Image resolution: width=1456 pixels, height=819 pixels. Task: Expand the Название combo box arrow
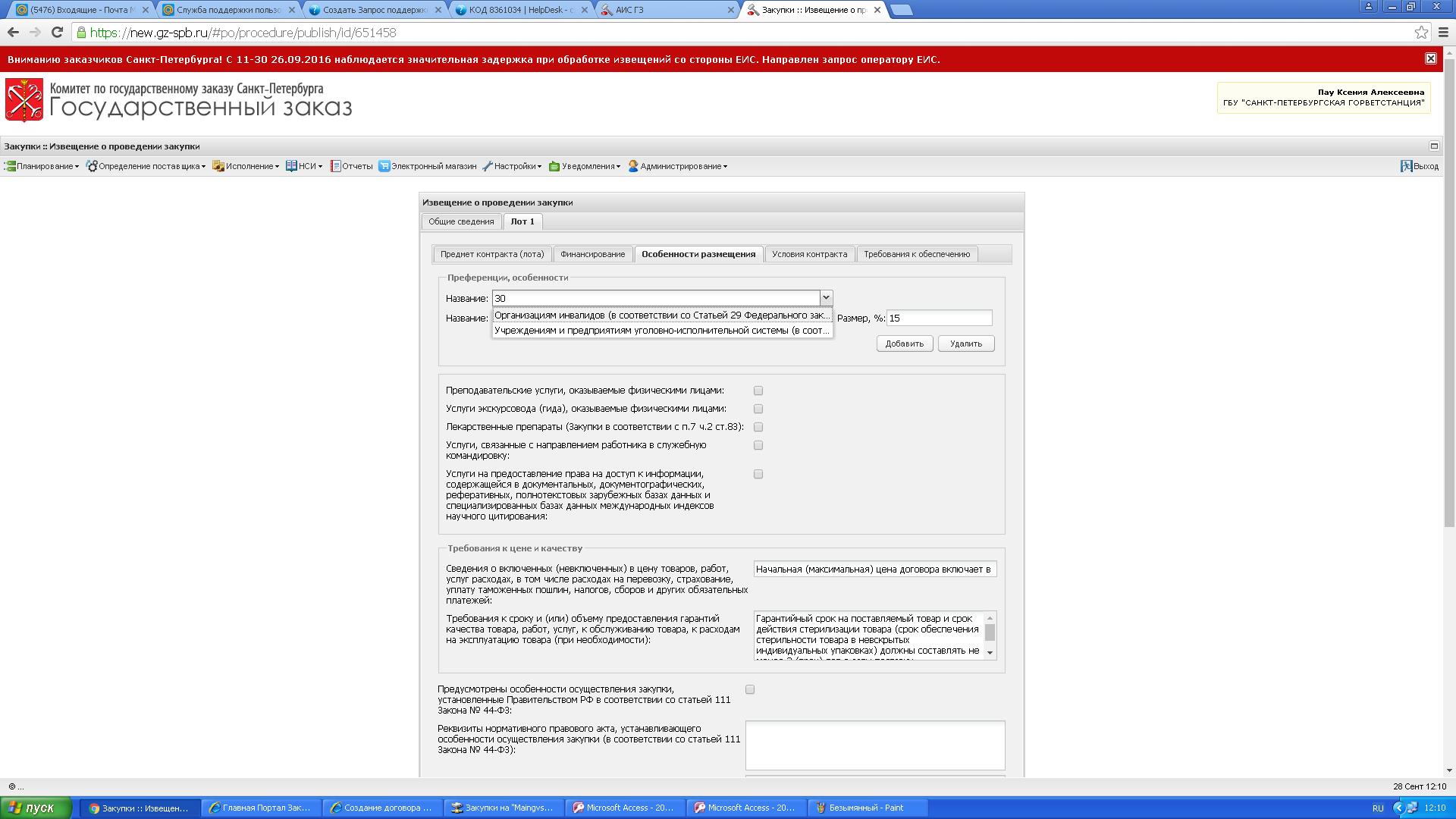826,298
